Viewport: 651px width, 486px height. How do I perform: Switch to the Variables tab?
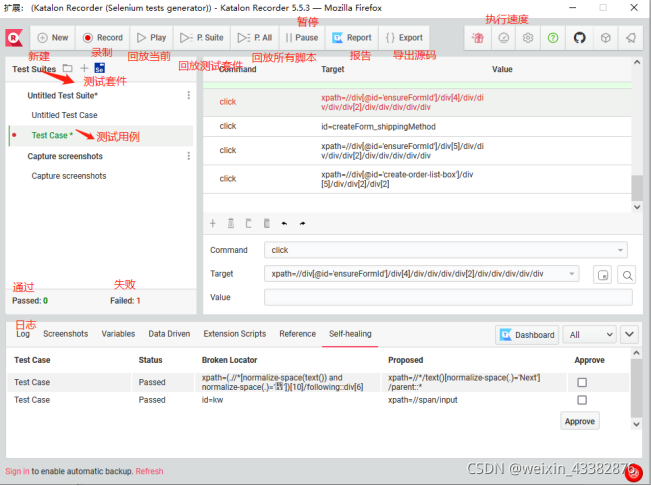(118, 334)
